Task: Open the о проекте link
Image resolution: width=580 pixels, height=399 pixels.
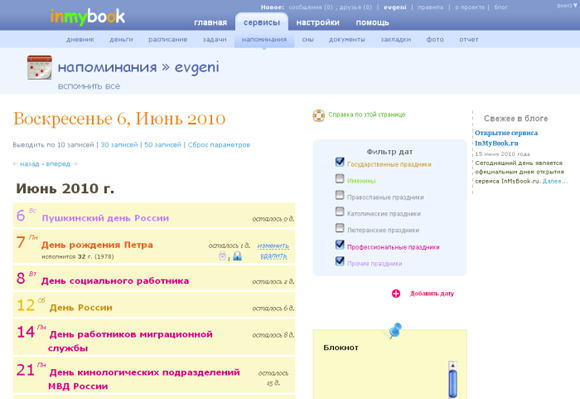Action: tap(470, 7)
